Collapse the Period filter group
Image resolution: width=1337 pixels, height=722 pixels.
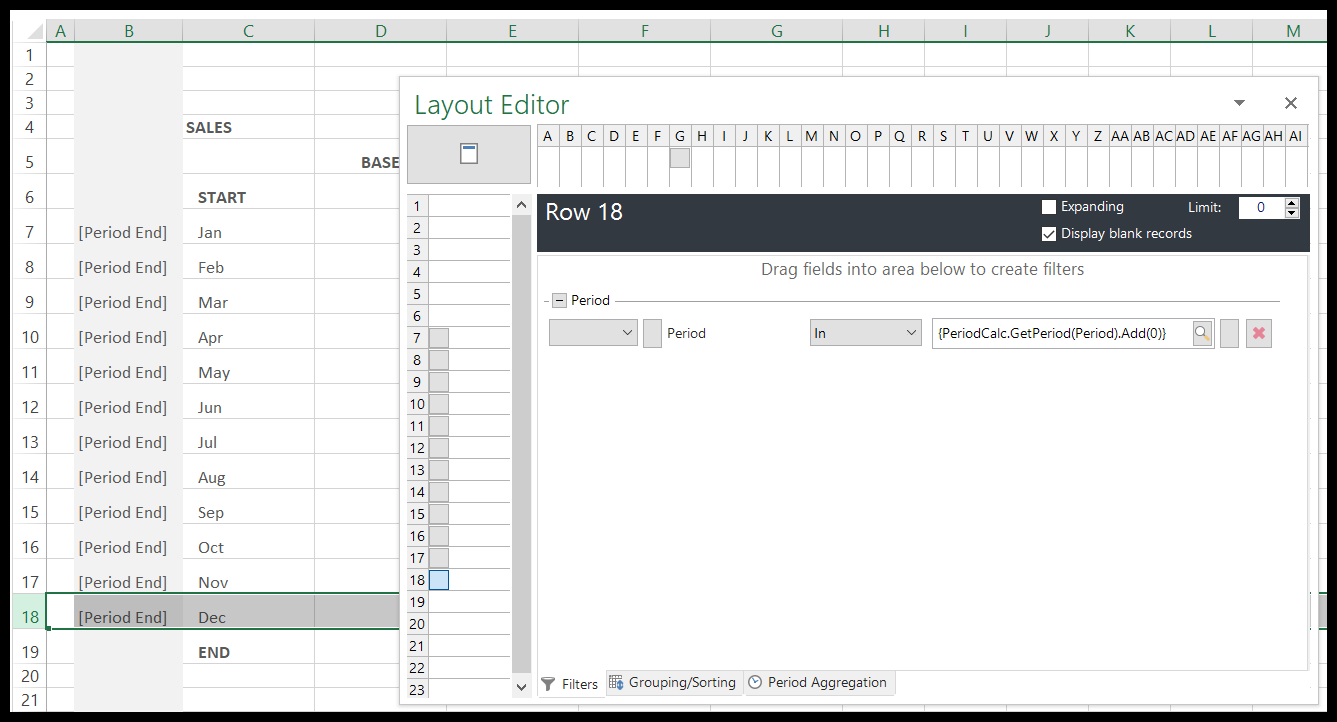pos(559,300)
